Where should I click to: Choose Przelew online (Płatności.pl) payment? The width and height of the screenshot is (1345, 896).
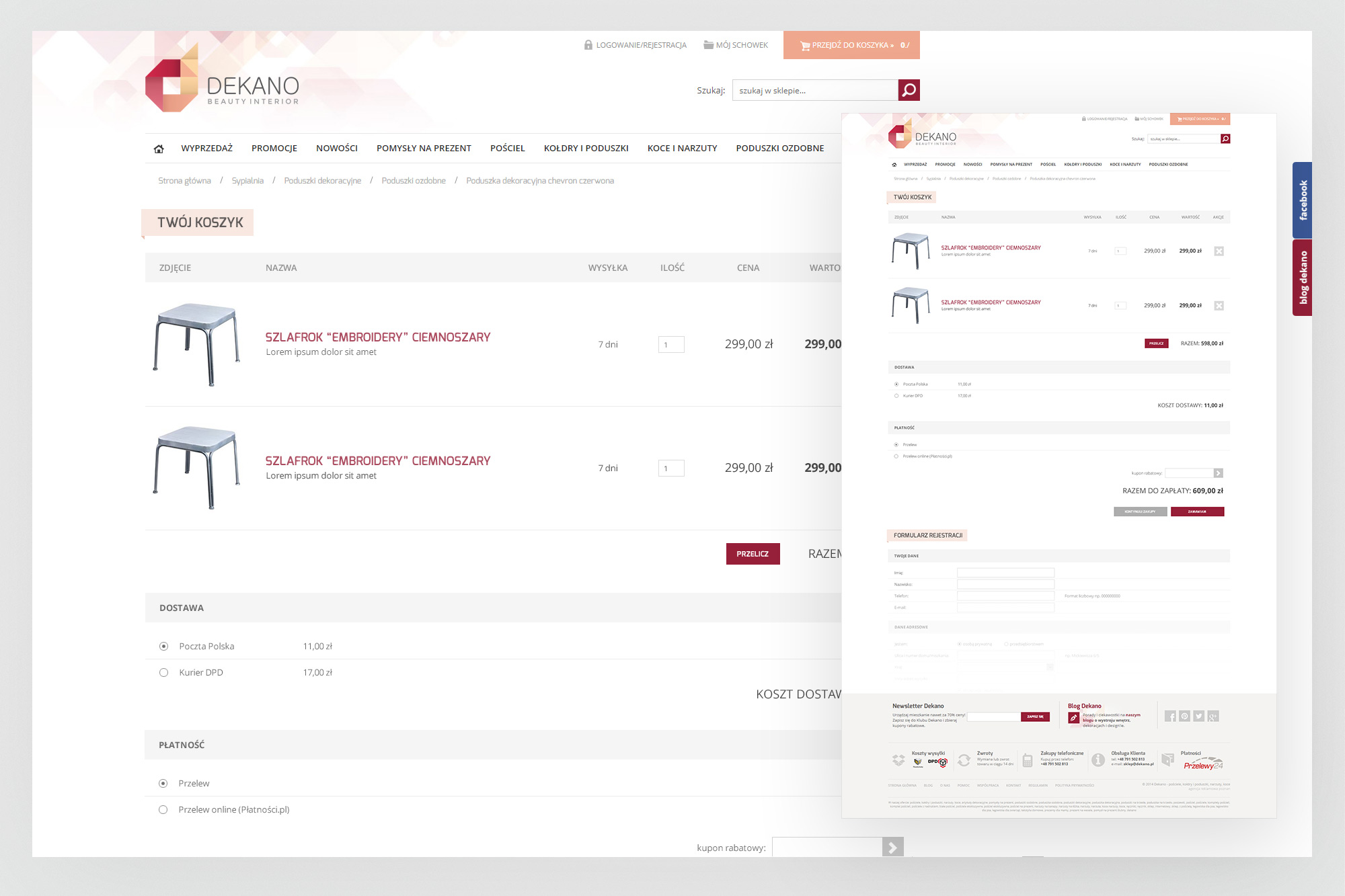(163, 809)
